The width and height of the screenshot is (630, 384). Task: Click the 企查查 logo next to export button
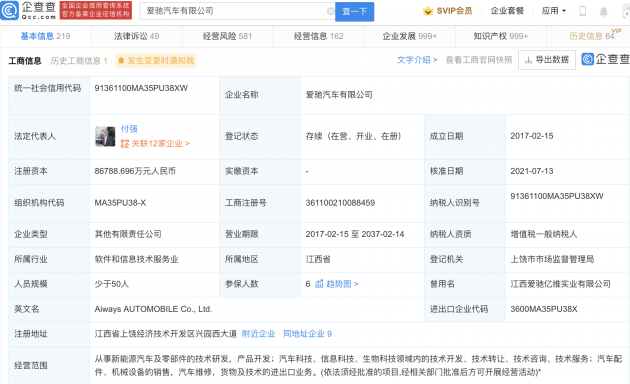click(605, 59)
